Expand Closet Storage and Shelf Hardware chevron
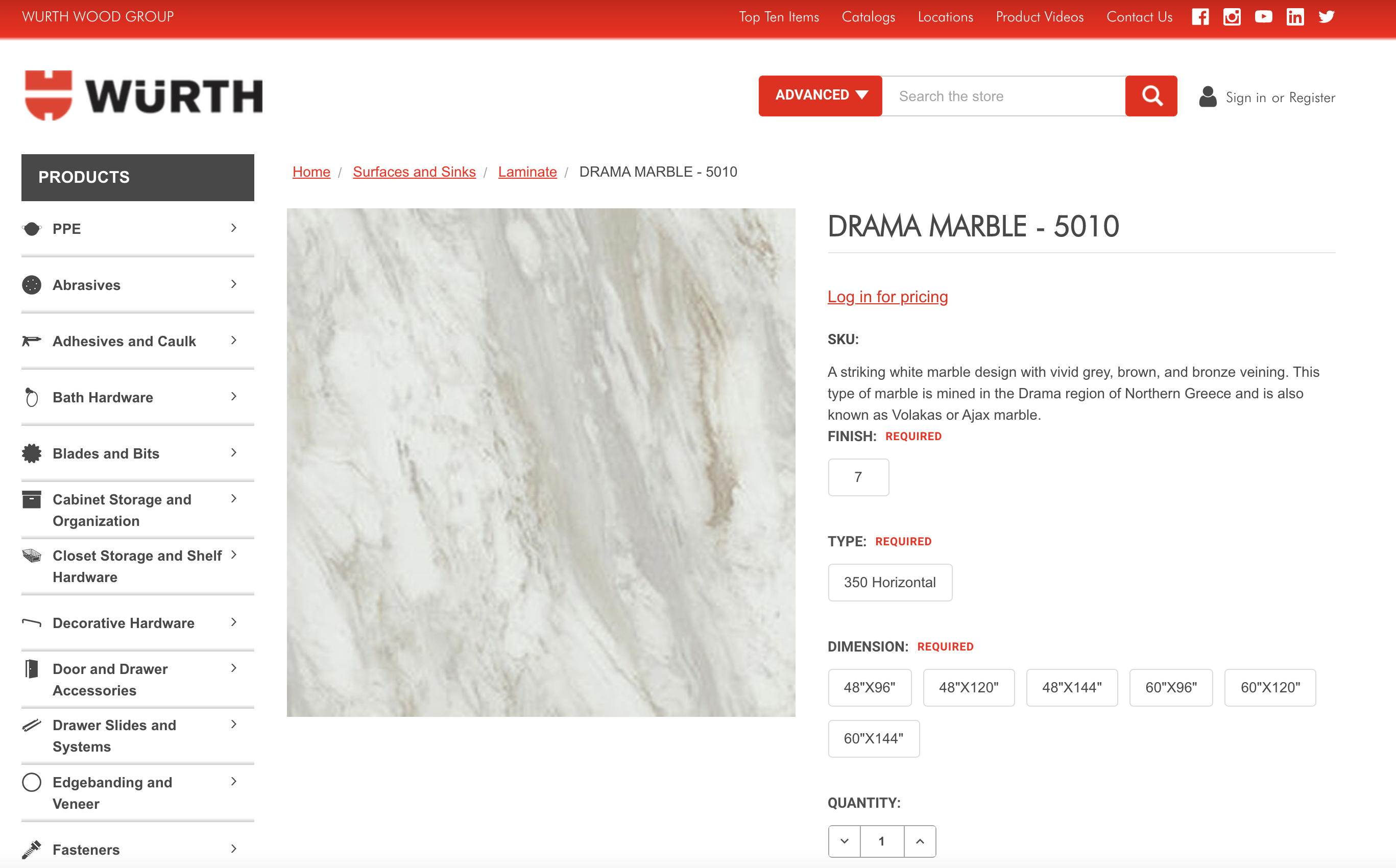The image size is (1396, 868). coord(234,554)
